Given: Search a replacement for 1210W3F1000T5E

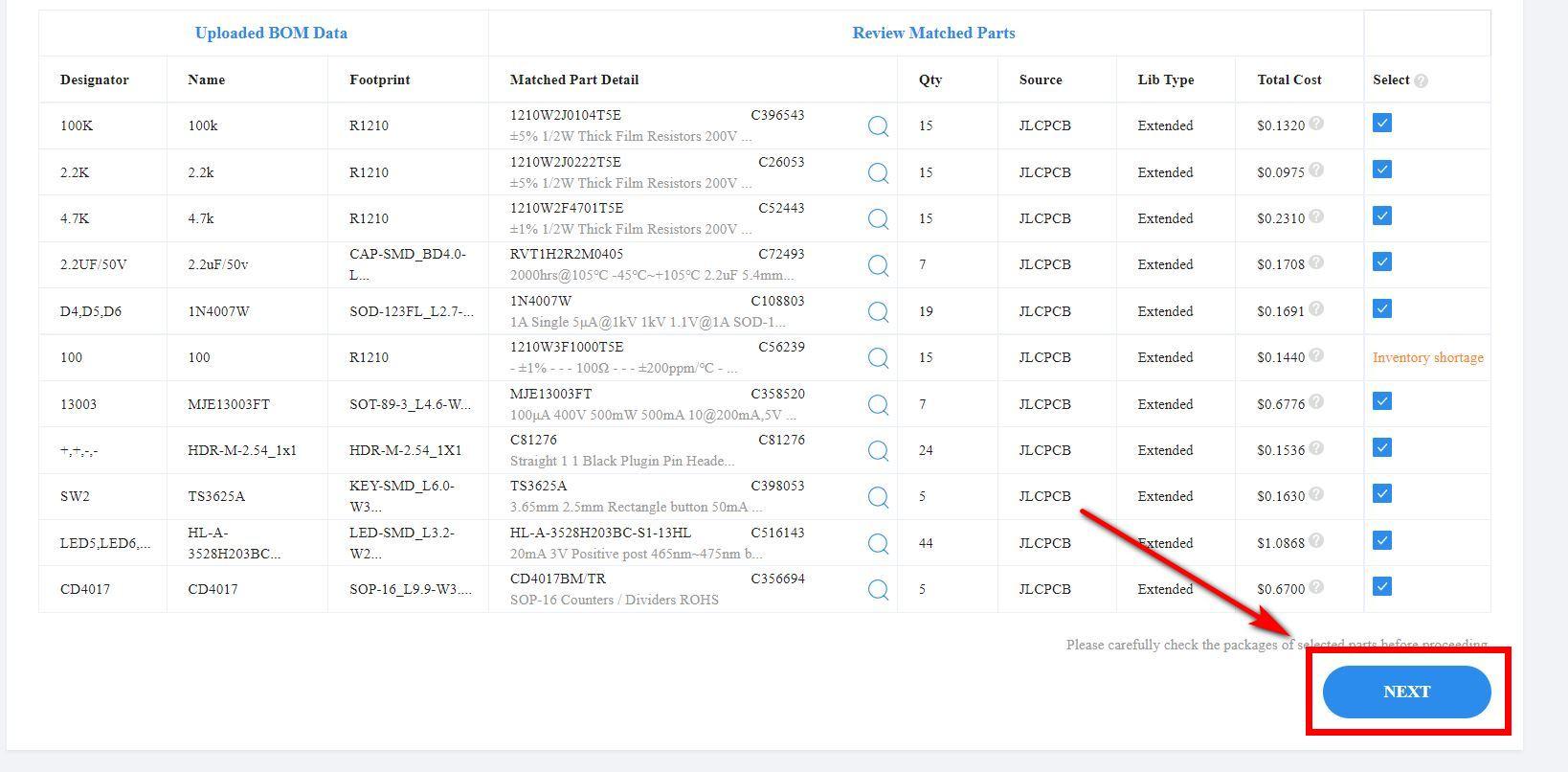Looking at the screenshot, I should [x=878, y=357].
